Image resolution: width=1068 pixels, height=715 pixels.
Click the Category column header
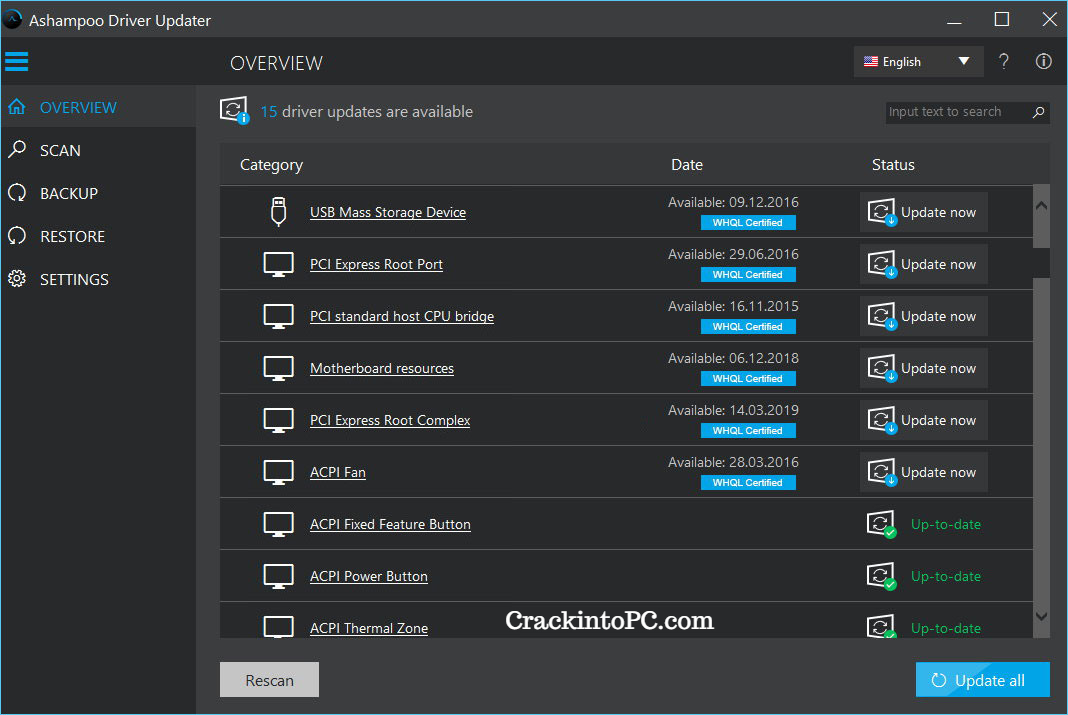271,165
